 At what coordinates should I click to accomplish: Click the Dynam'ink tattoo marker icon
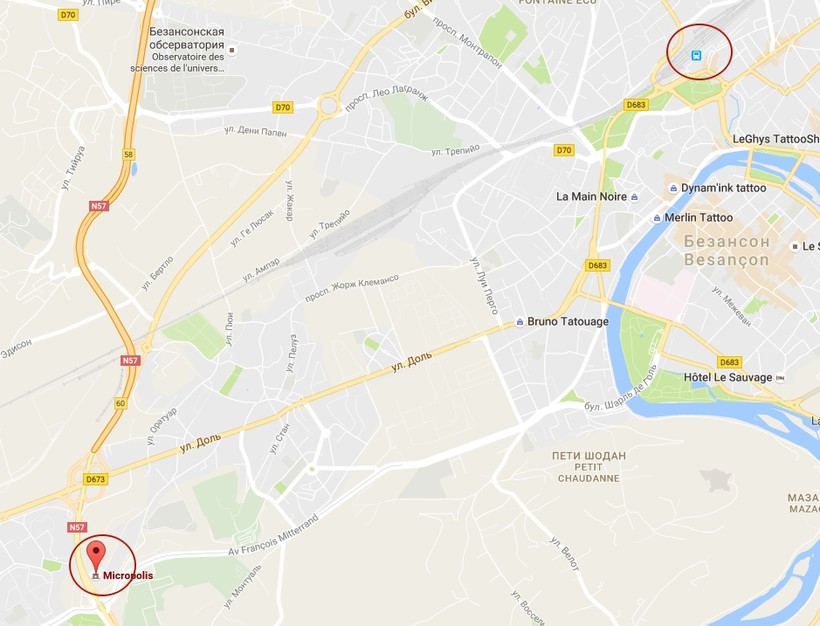(x=674, y=188)
